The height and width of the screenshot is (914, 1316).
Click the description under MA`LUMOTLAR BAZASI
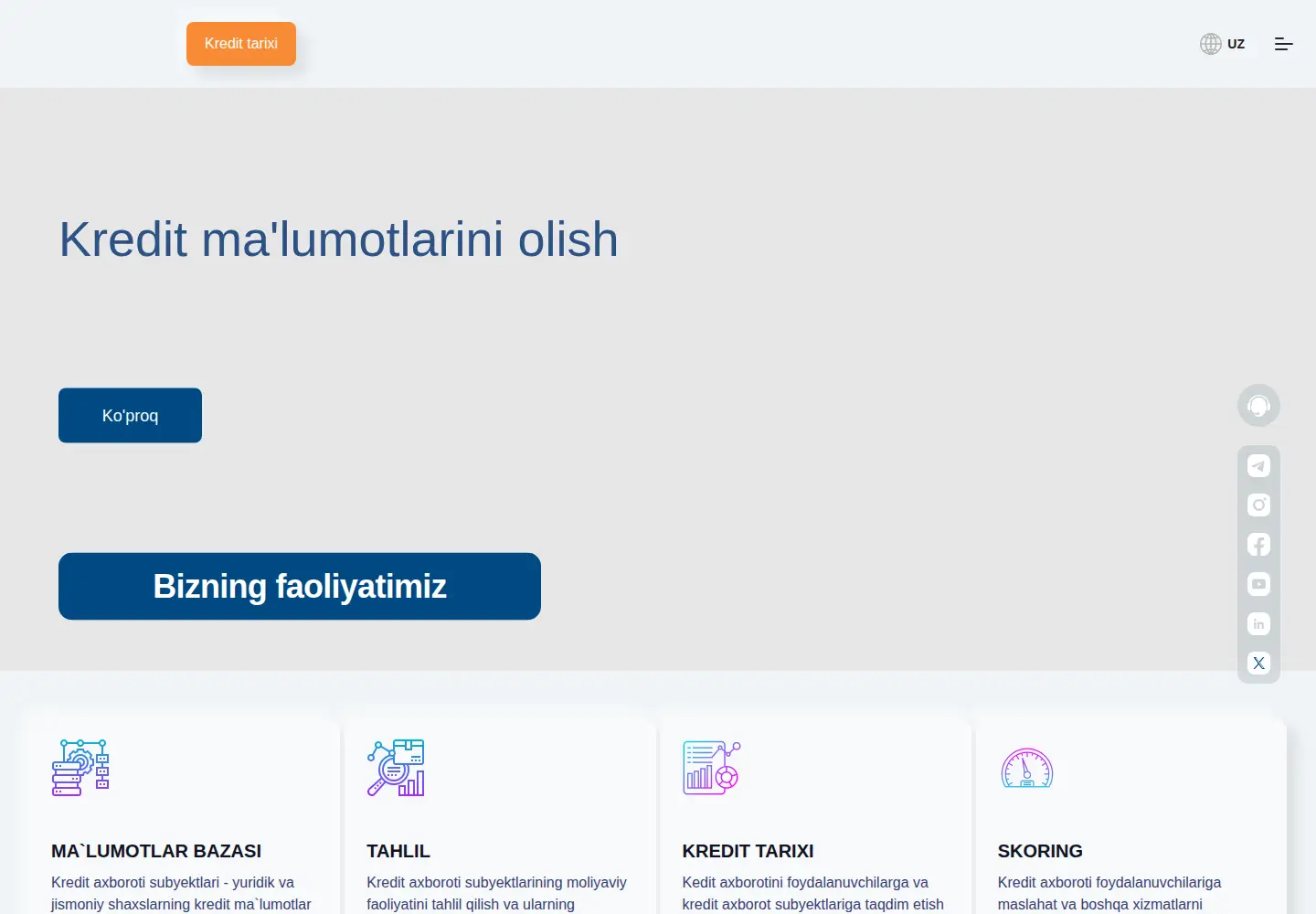181,894
